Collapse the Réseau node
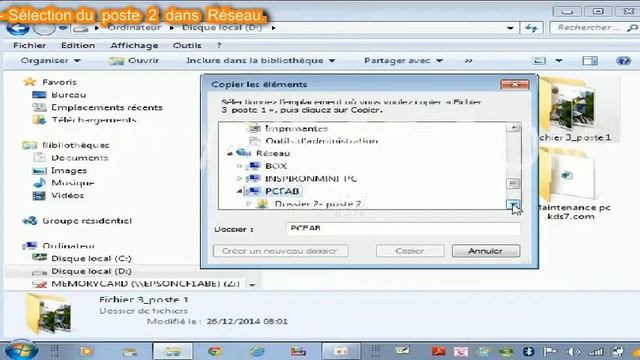Screen dimensions: 640x360 point(230,153)
